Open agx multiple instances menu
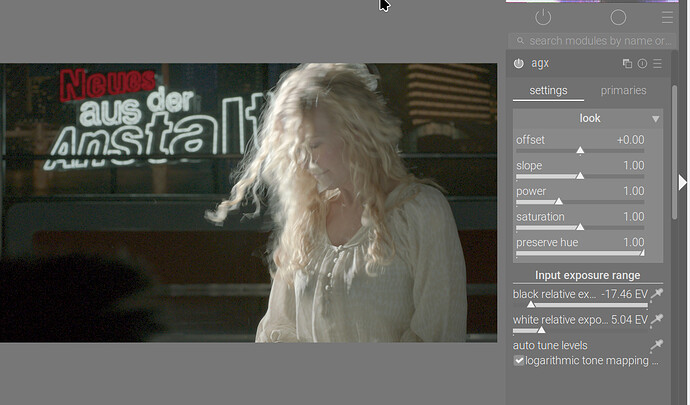Image resolution: width=690 pixels, height=405 pixels. coord(627,63)
